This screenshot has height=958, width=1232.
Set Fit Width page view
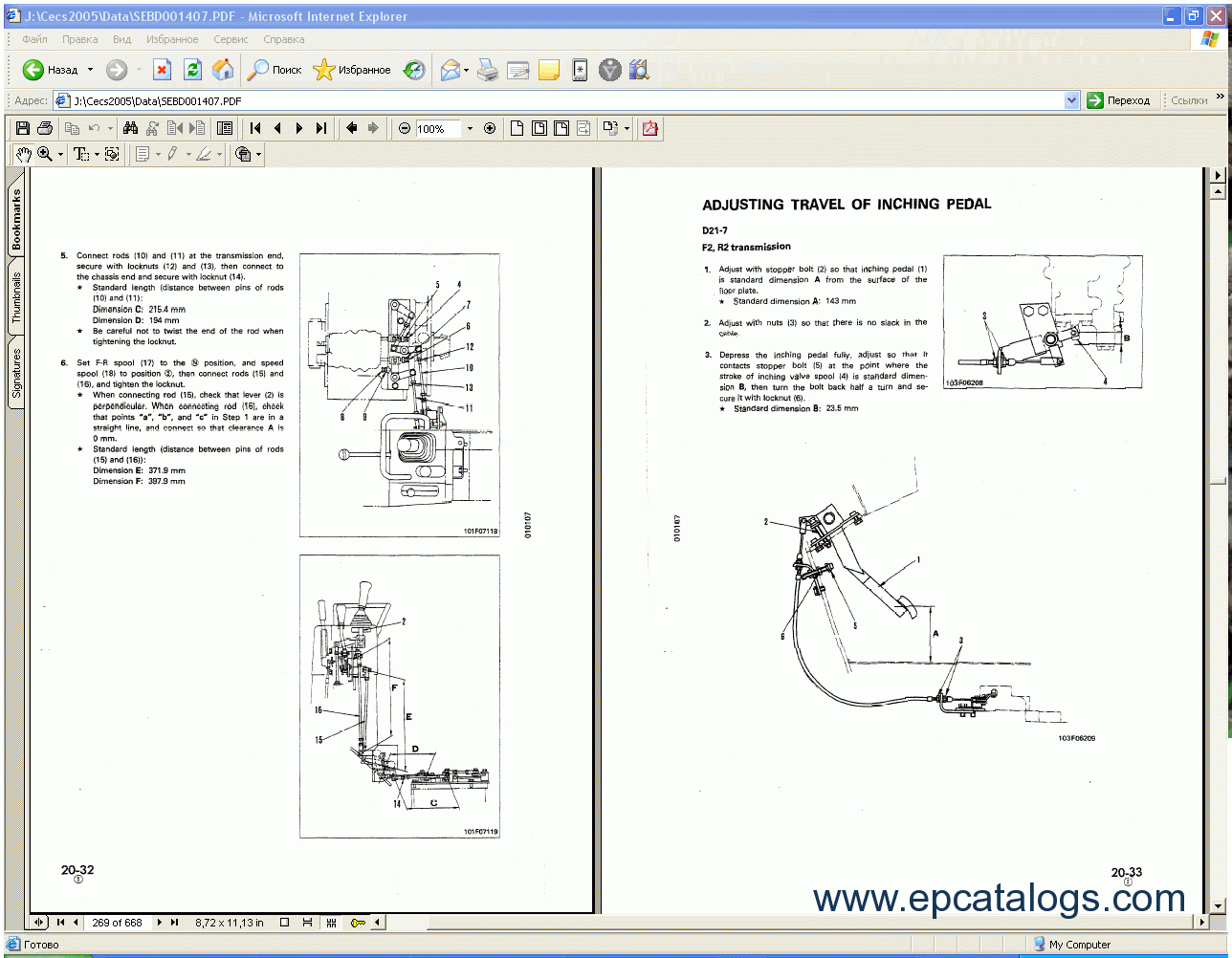[x=561, y=128]
